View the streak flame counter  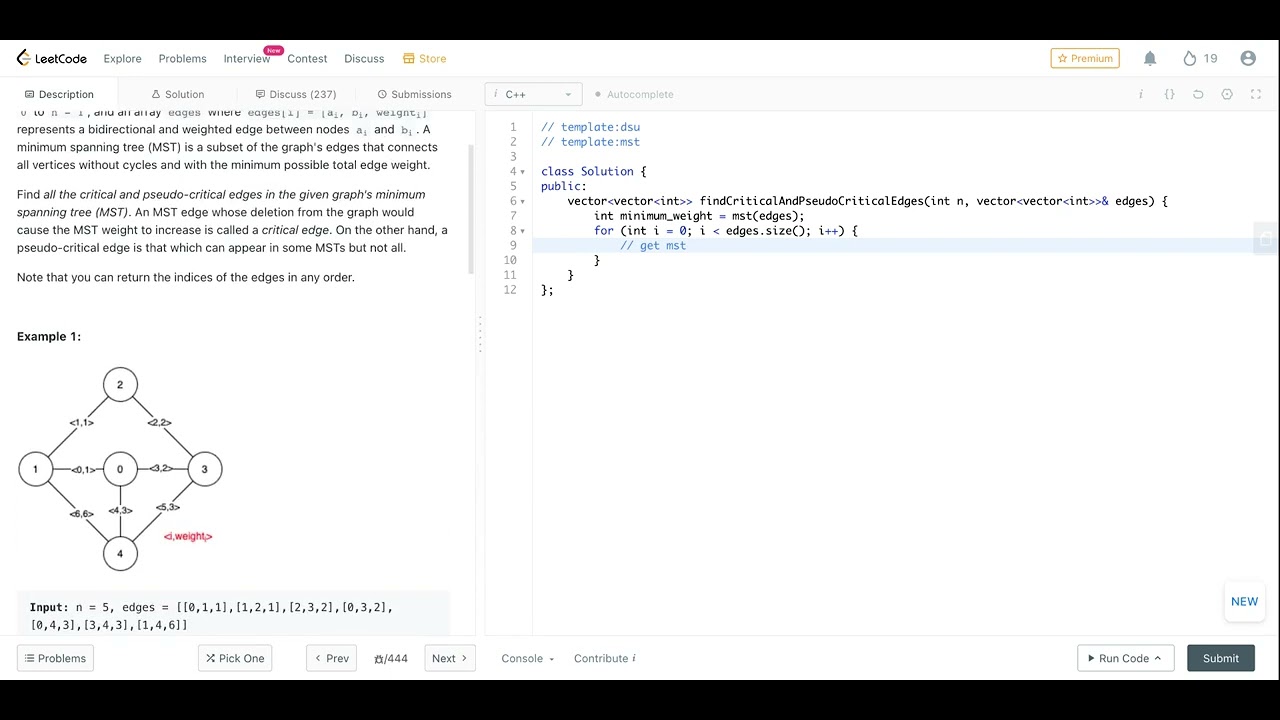(x=1199, y=58)
